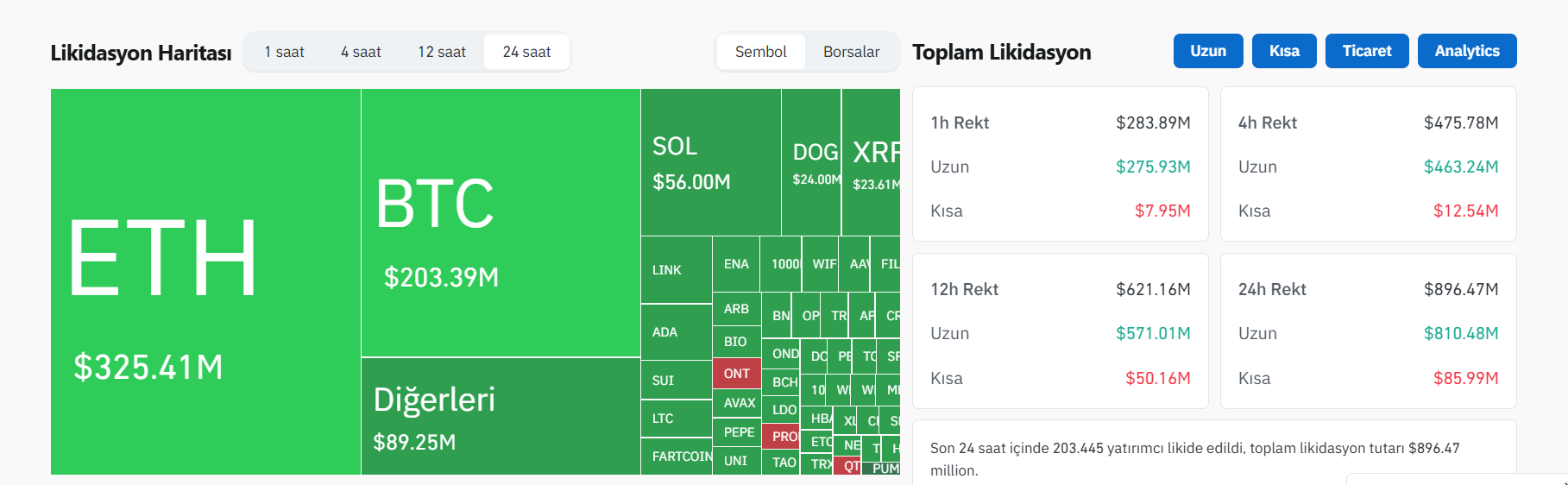Click the ADA liquidation tile
1568x485 pixels.
[676, 332]
